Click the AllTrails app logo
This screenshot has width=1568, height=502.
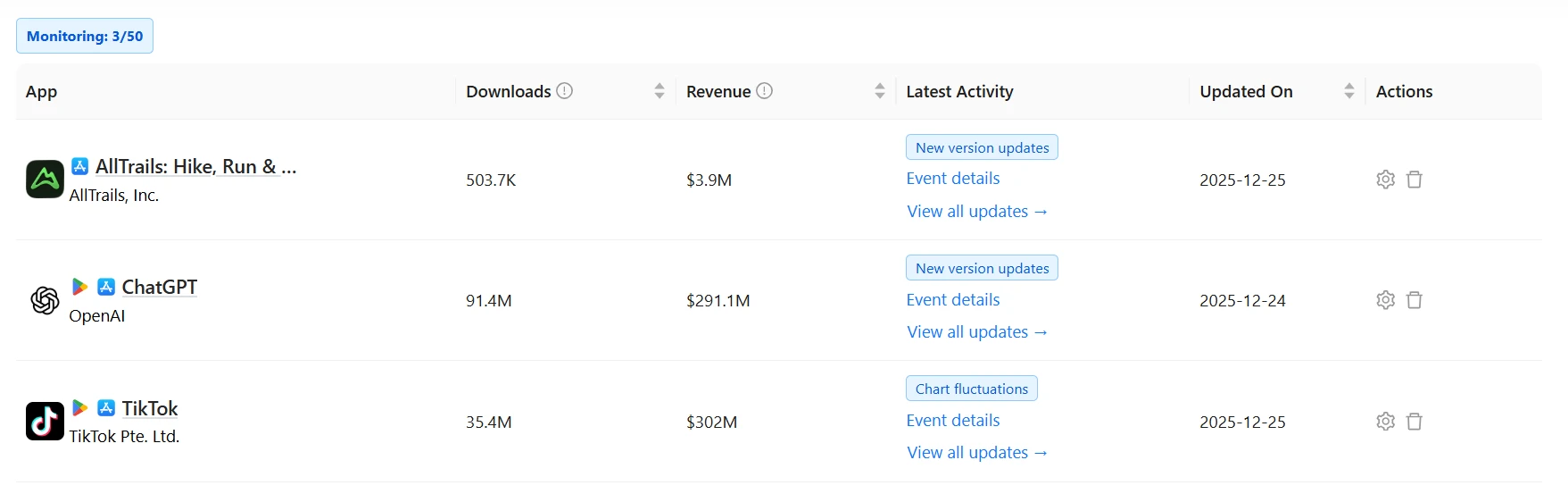pos(45,179)
